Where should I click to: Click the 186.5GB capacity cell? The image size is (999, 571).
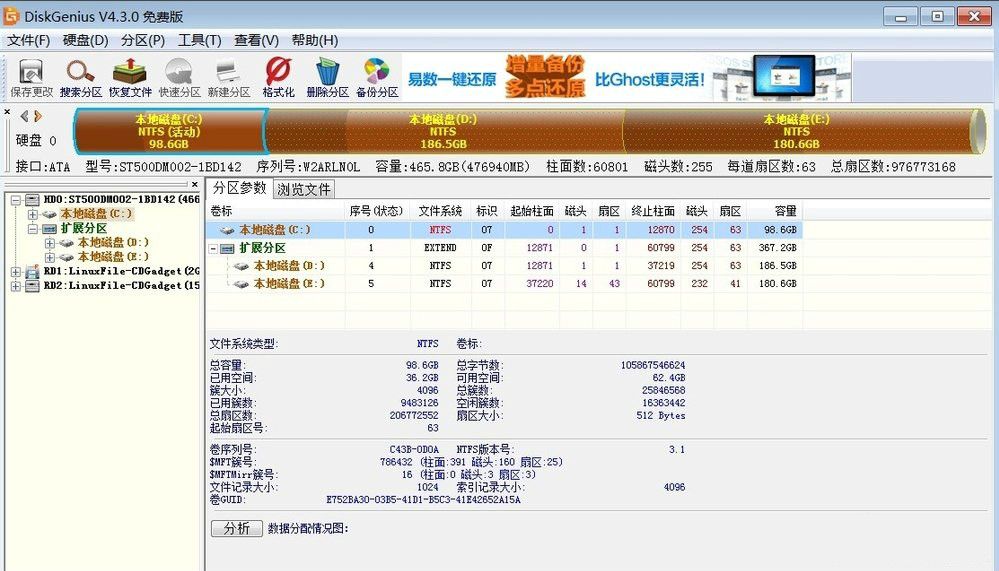(777, 266)
